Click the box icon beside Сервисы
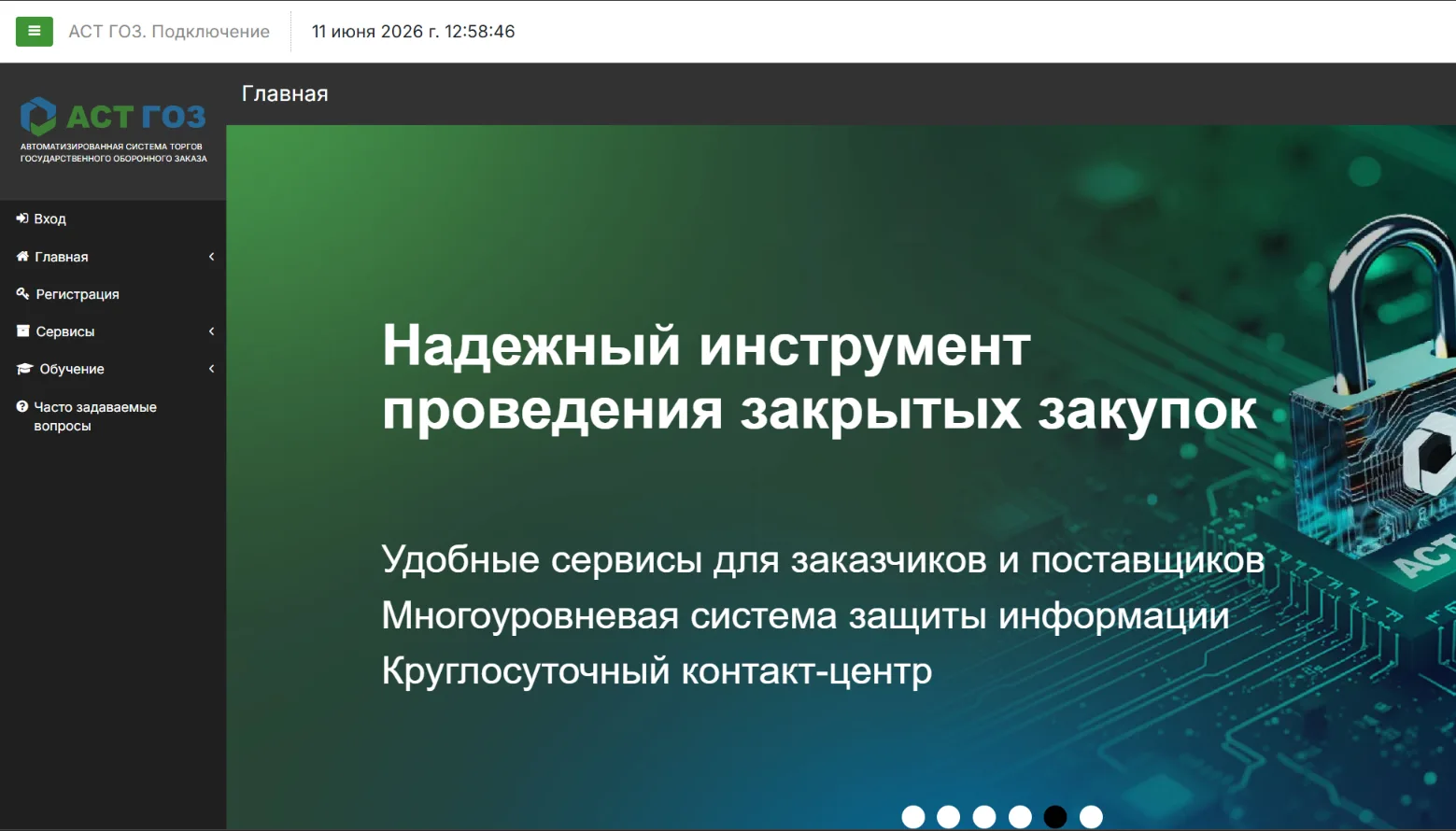 [x=23, y=331]
